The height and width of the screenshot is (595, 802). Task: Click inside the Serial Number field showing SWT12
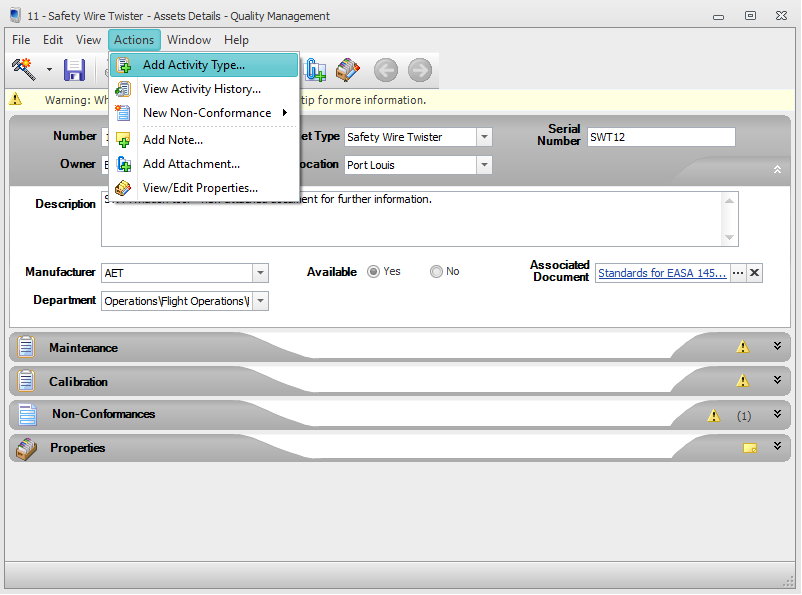(x=660, y=137)
